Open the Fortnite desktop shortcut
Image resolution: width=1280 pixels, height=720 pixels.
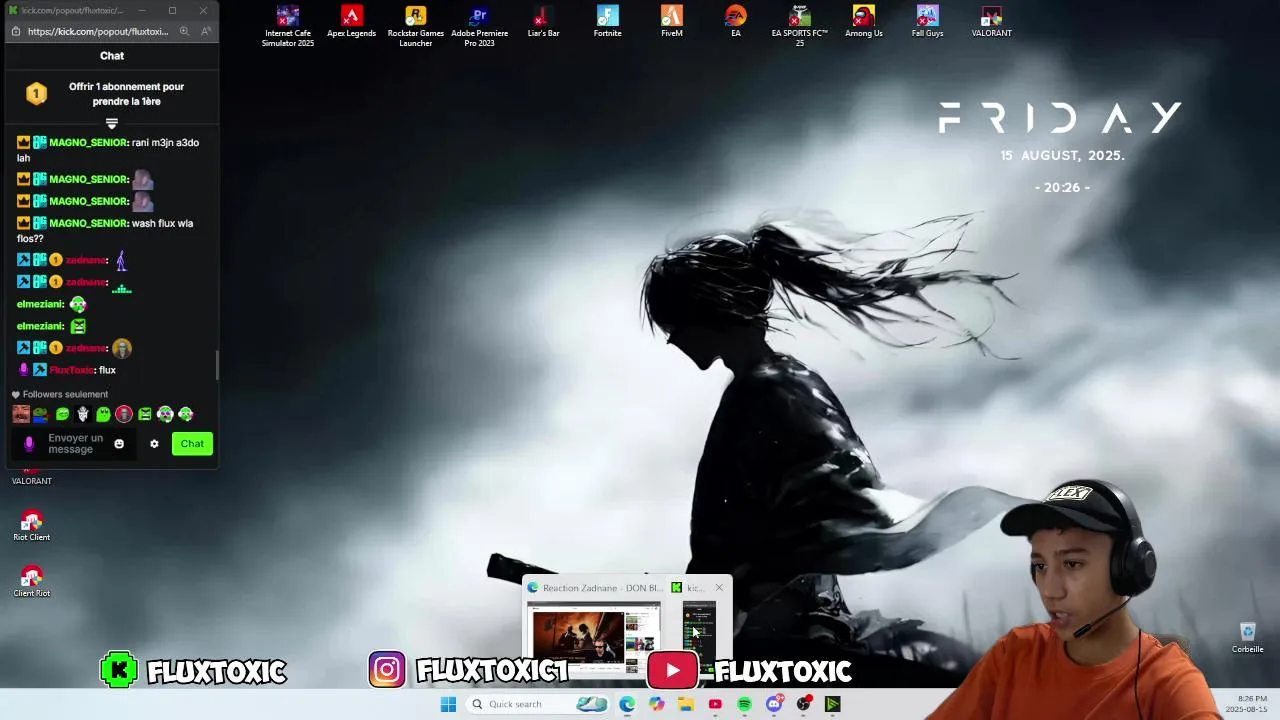click(x=607, y=22)
